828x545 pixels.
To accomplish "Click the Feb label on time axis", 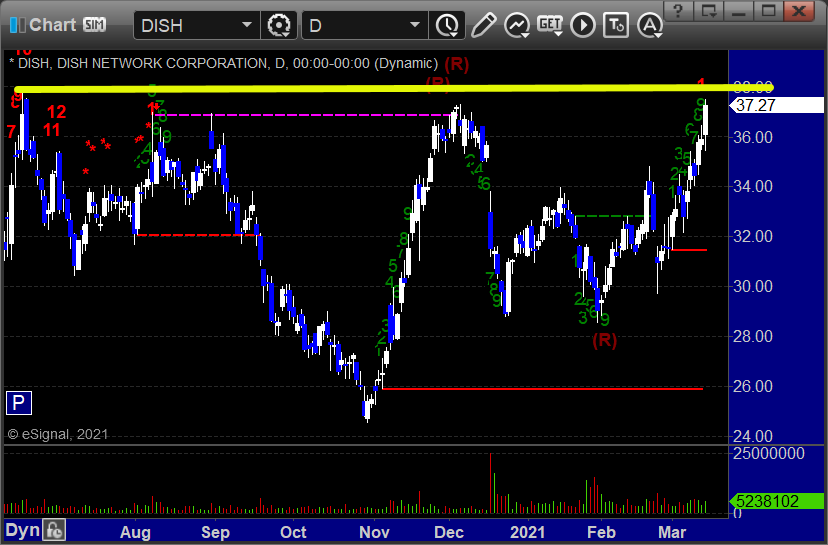I will click(x=601, y=532).
